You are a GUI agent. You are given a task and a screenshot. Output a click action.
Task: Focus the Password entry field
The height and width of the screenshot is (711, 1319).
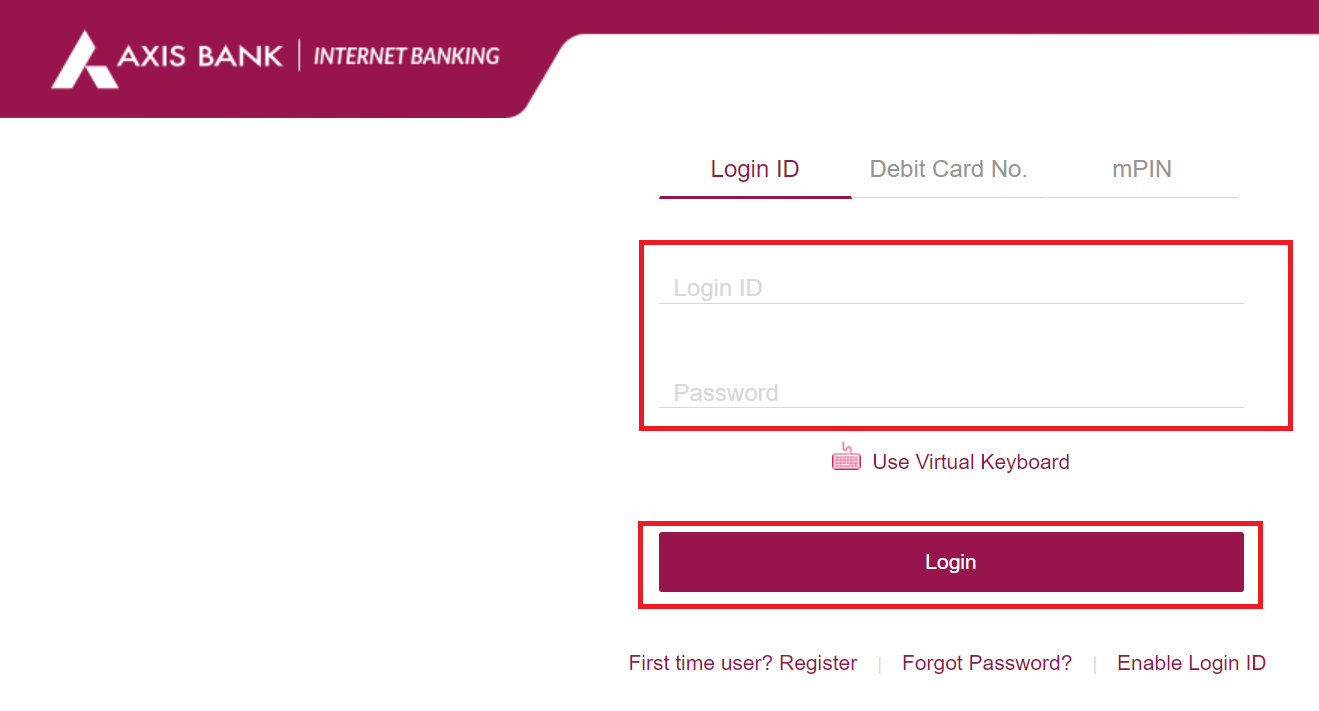point(950,392)
